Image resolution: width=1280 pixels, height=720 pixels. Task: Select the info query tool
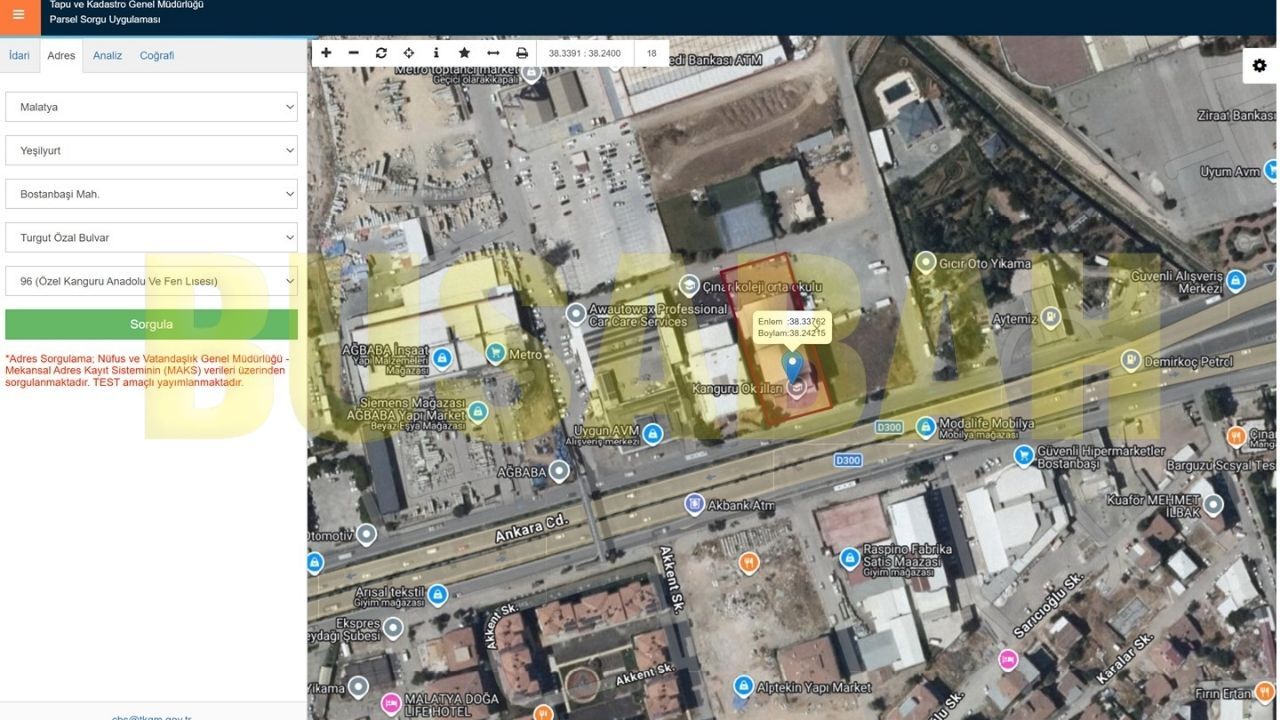tap(436, 53)
